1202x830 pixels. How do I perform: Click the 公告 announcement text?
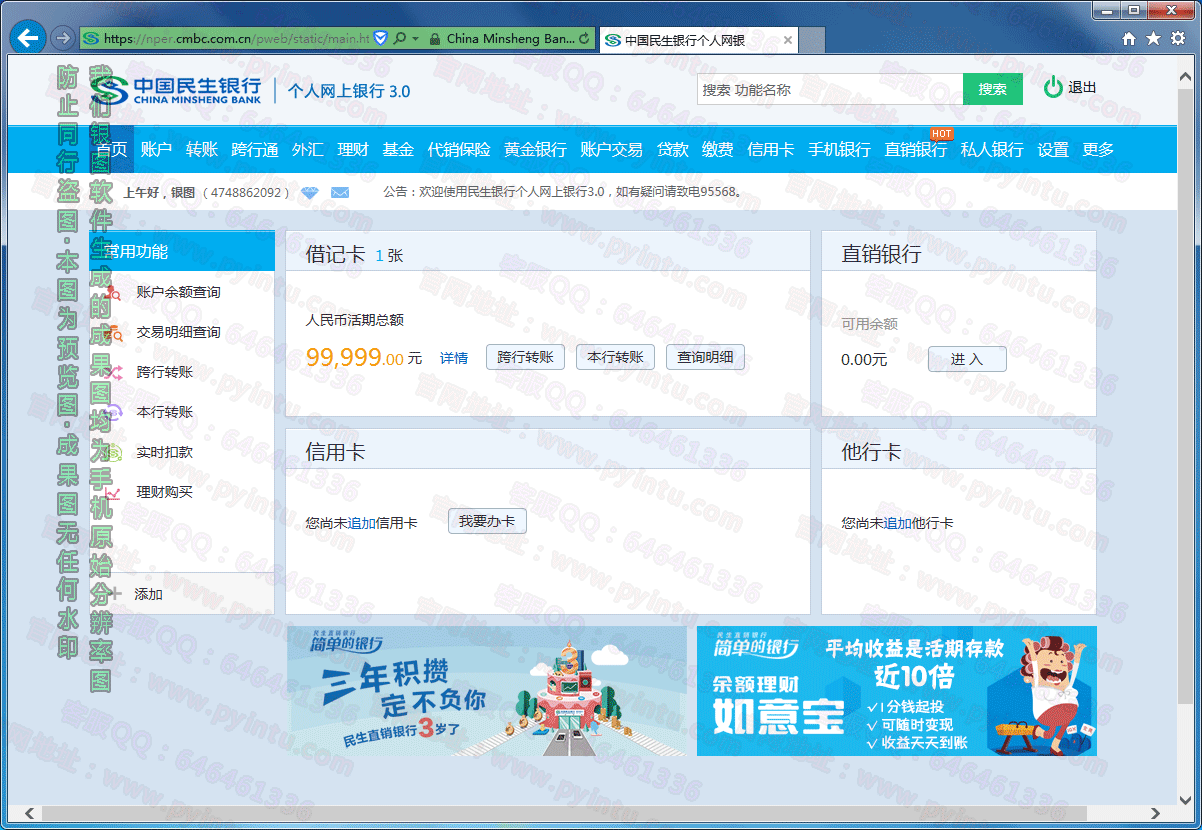564,192
